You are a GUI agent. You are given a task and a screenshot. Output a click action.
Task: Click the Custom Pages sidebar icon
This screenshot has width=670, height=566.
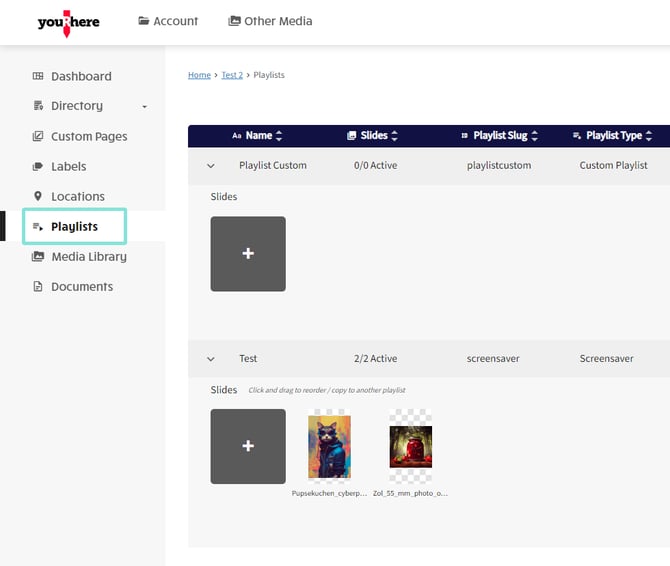38,136
